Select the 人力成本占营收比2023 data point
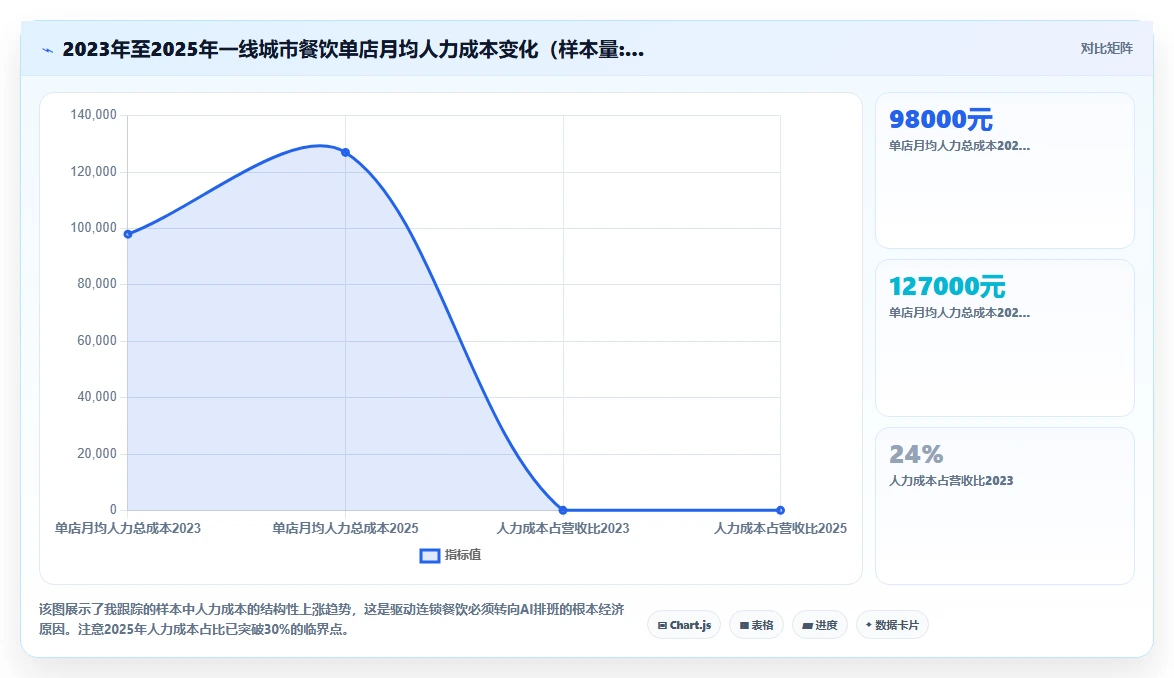1174x678 pixels. (563, 510)
